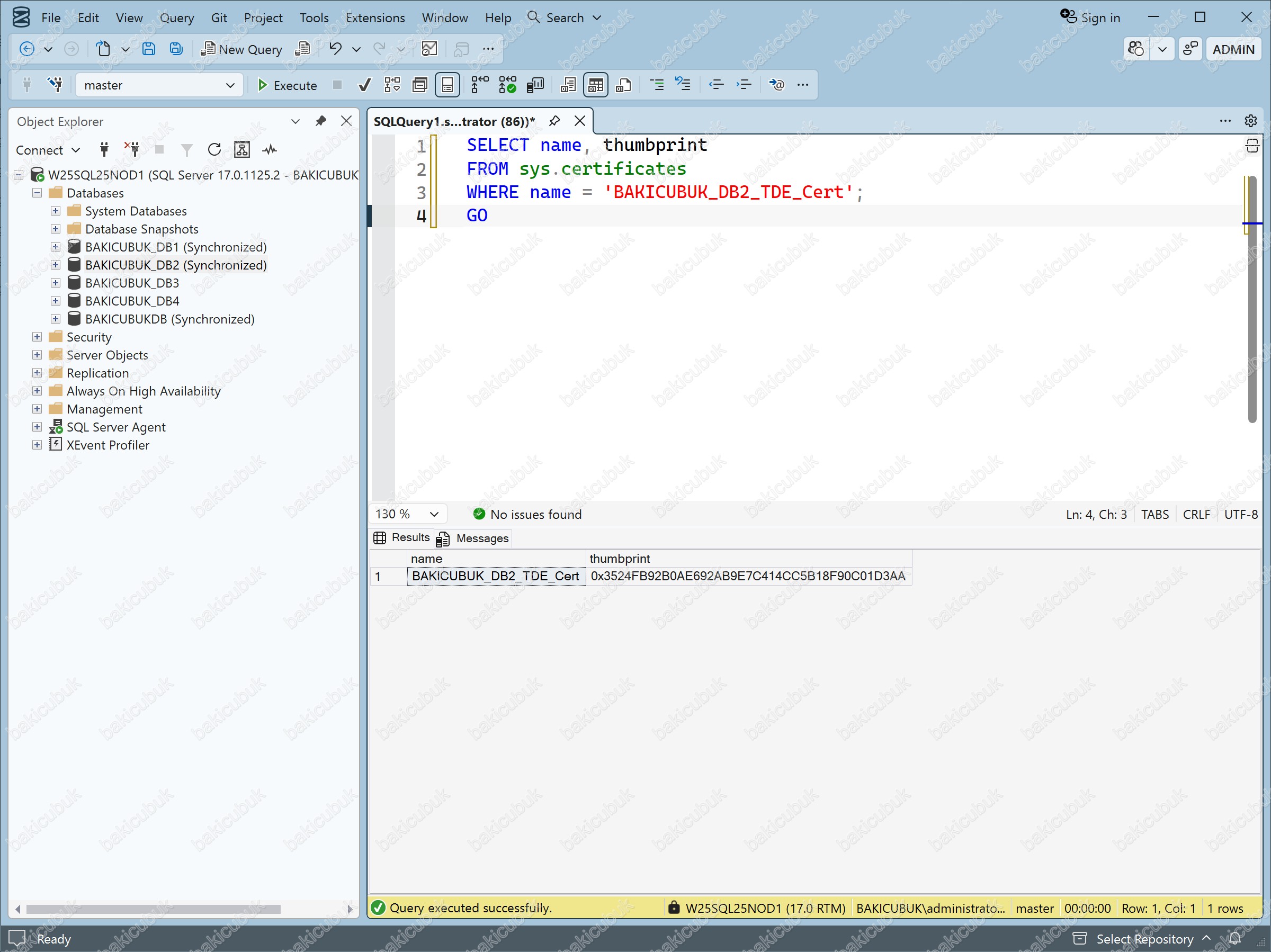Split the editor window icon
1271x952 pixels.
pyautogui.click(x=1252, y=146)
